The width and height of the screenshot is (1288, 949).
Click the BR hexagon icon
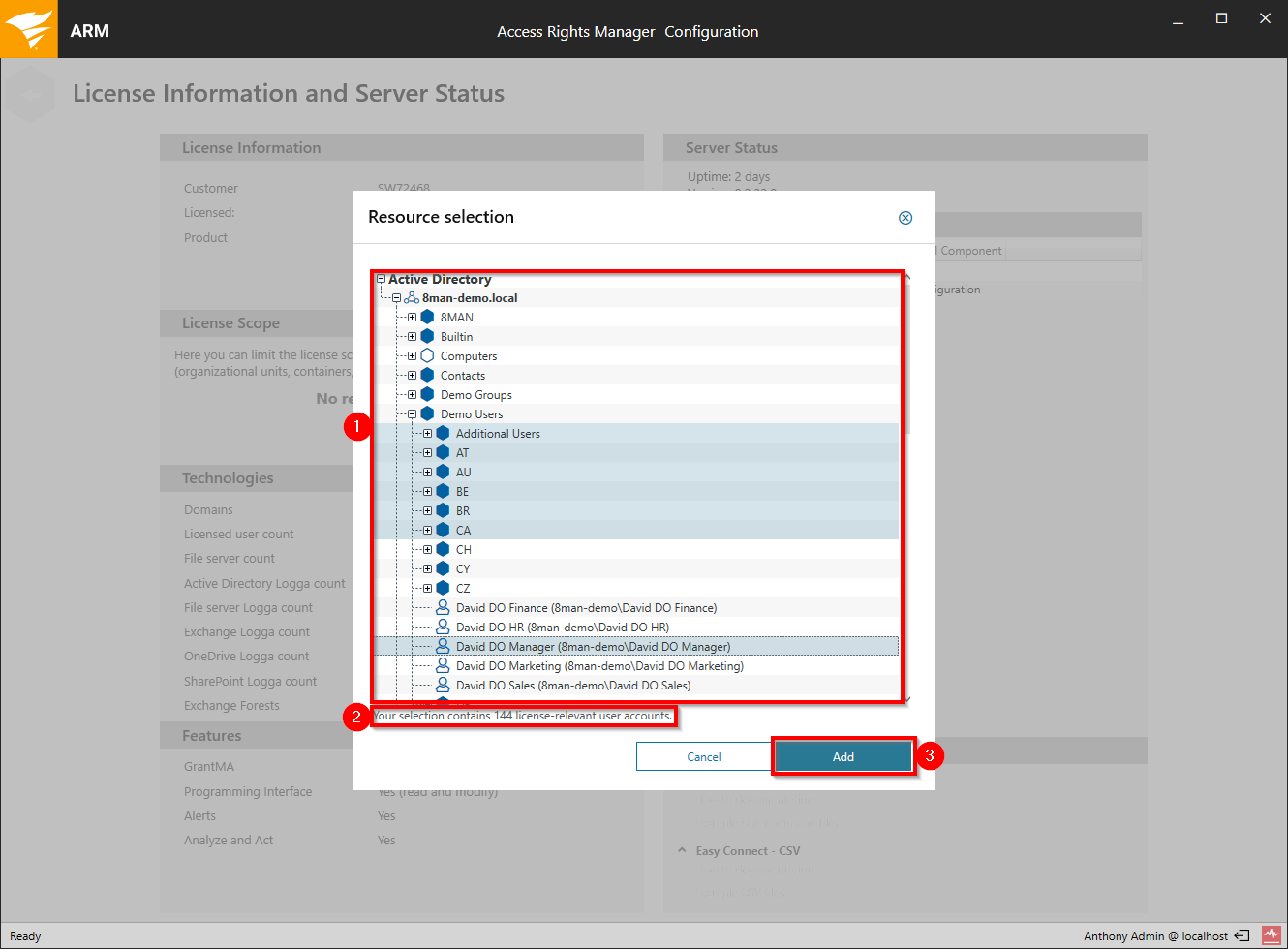[x=443, y=511]
